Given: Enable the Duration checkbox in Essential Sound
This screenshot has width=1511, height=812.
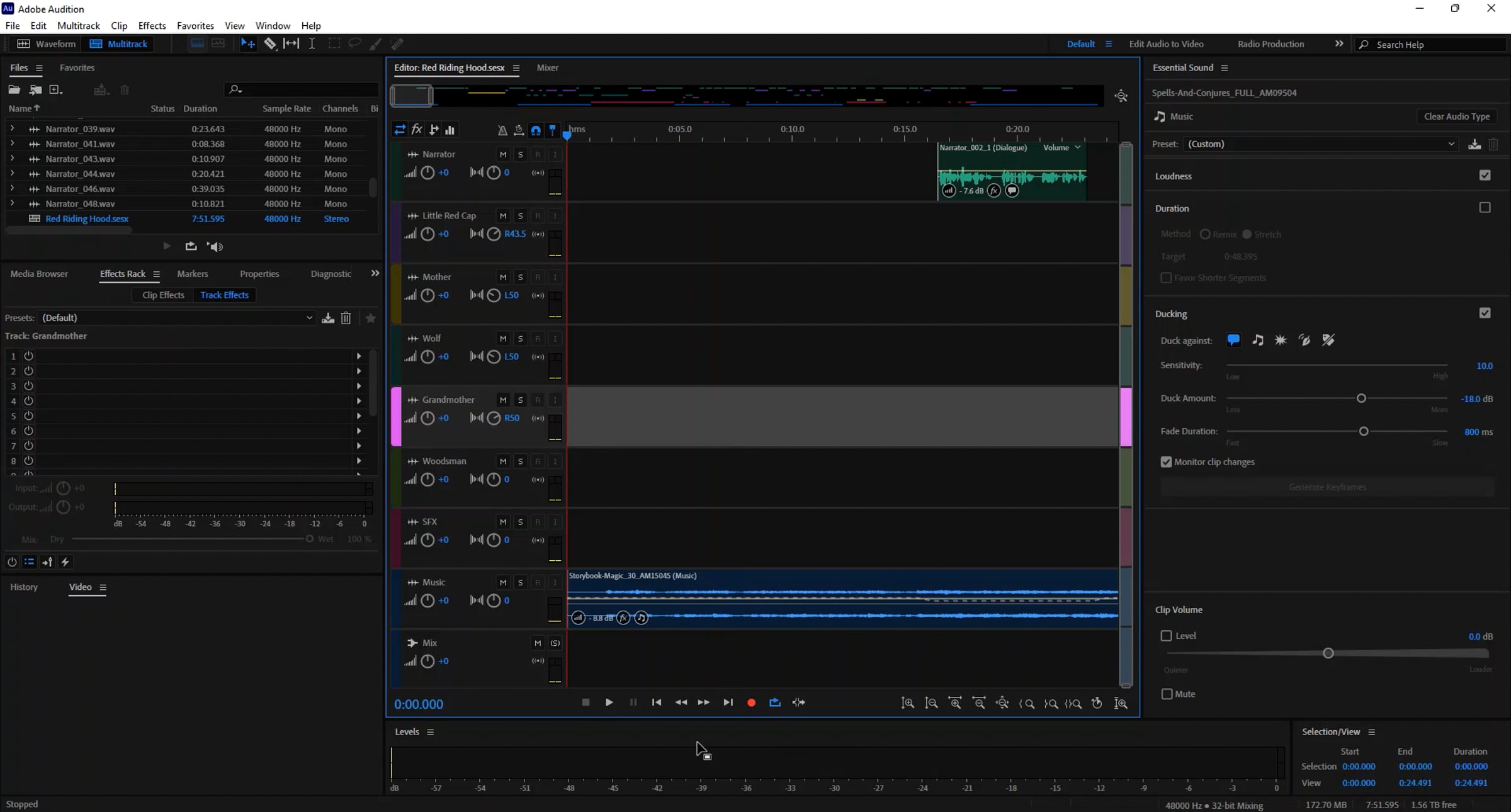Looking at the screenshot, I should point(1485,208).
